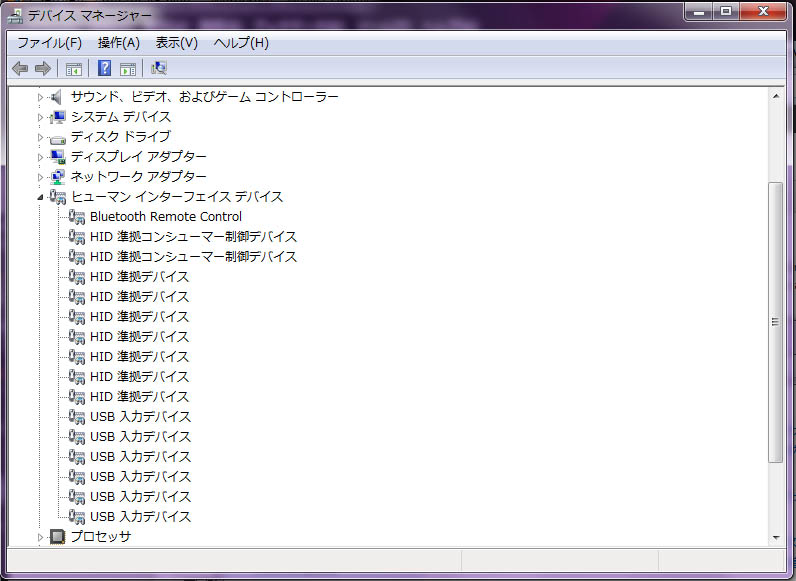This screenshot has width=796, height=581.
Task: Select the ヒューマン インターフェイス デバイス category icon
Action: point(57,197)
